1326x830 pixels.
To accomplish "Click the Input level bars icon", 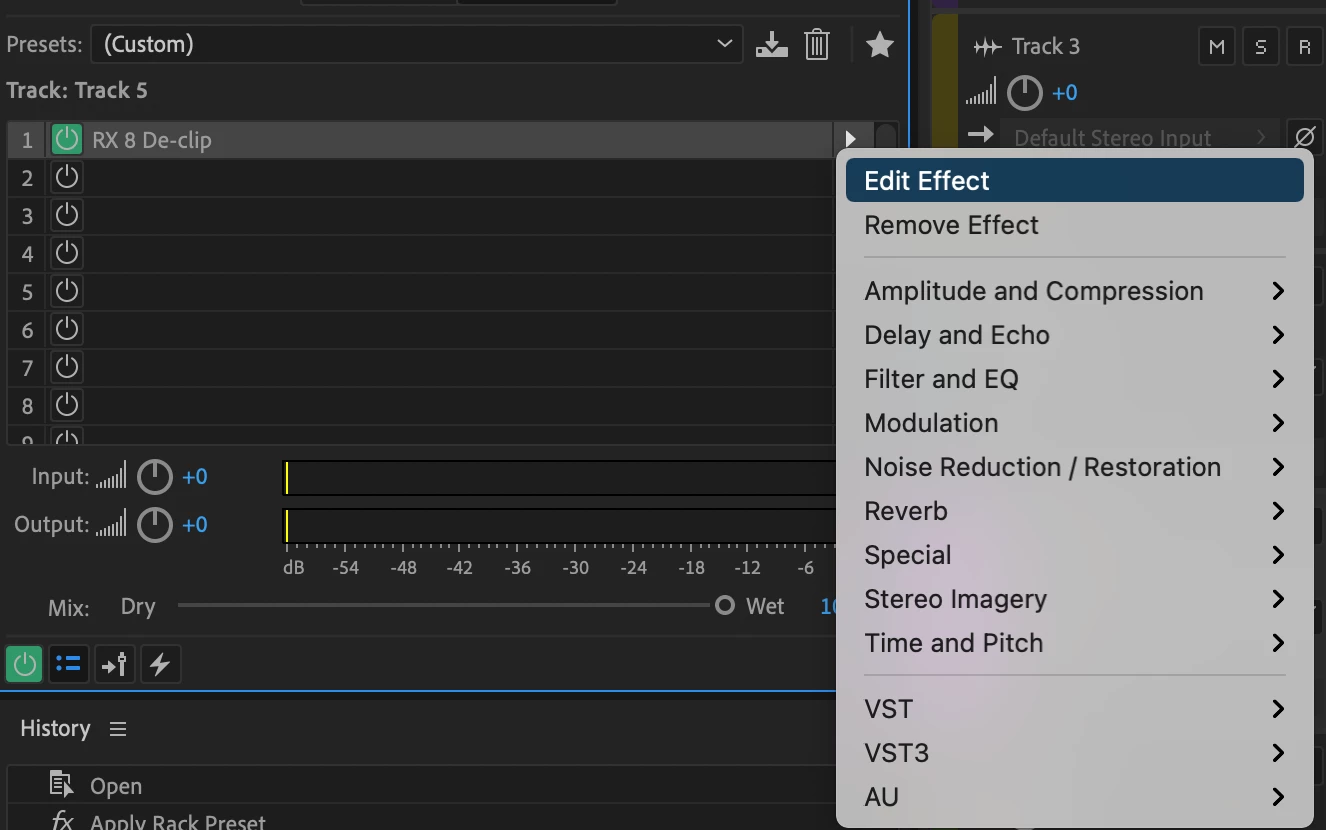I will click(x=111, y=477).
